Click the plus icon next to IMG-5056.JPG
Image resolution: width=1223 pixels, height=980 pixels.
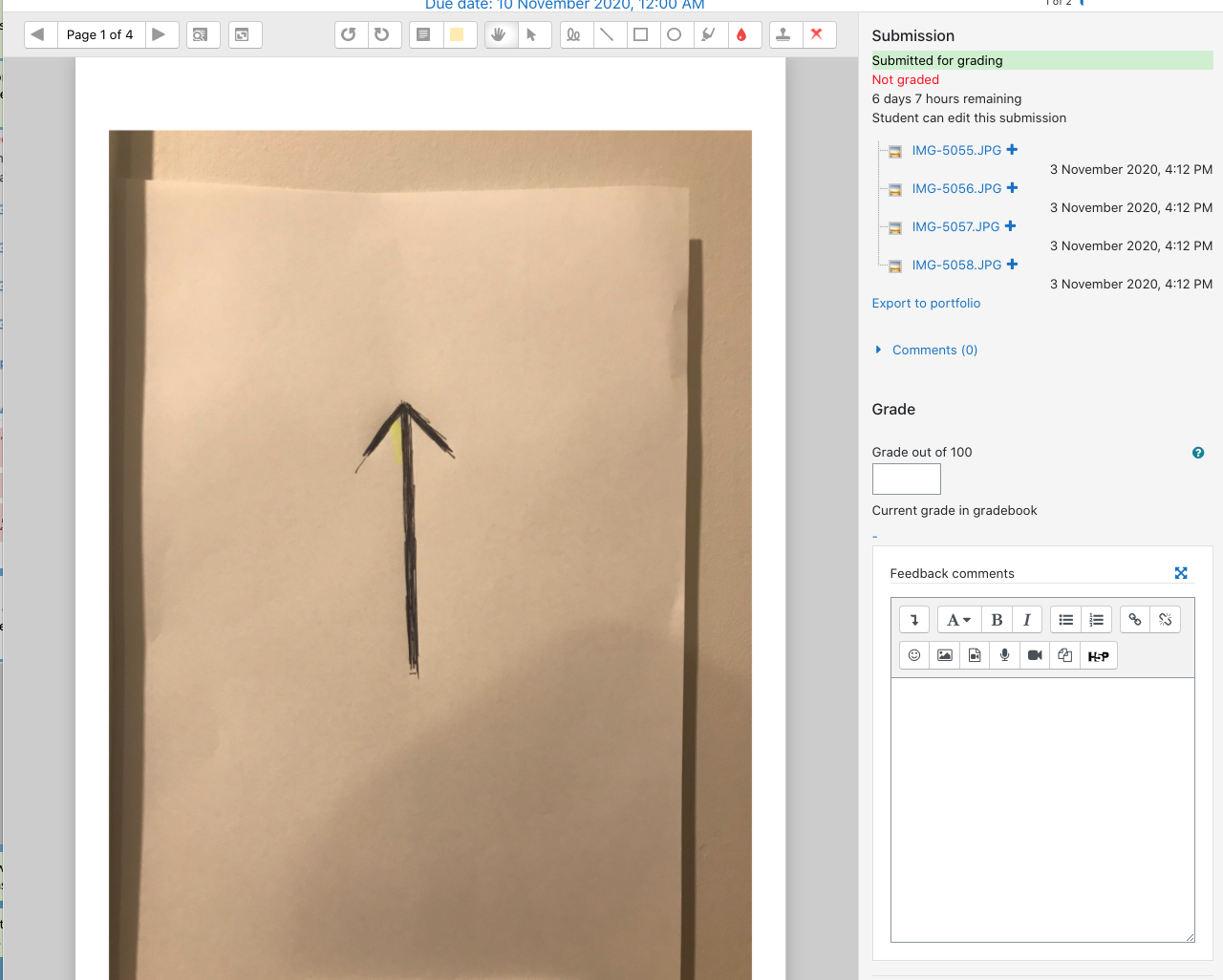click(x=1012, y=188)
